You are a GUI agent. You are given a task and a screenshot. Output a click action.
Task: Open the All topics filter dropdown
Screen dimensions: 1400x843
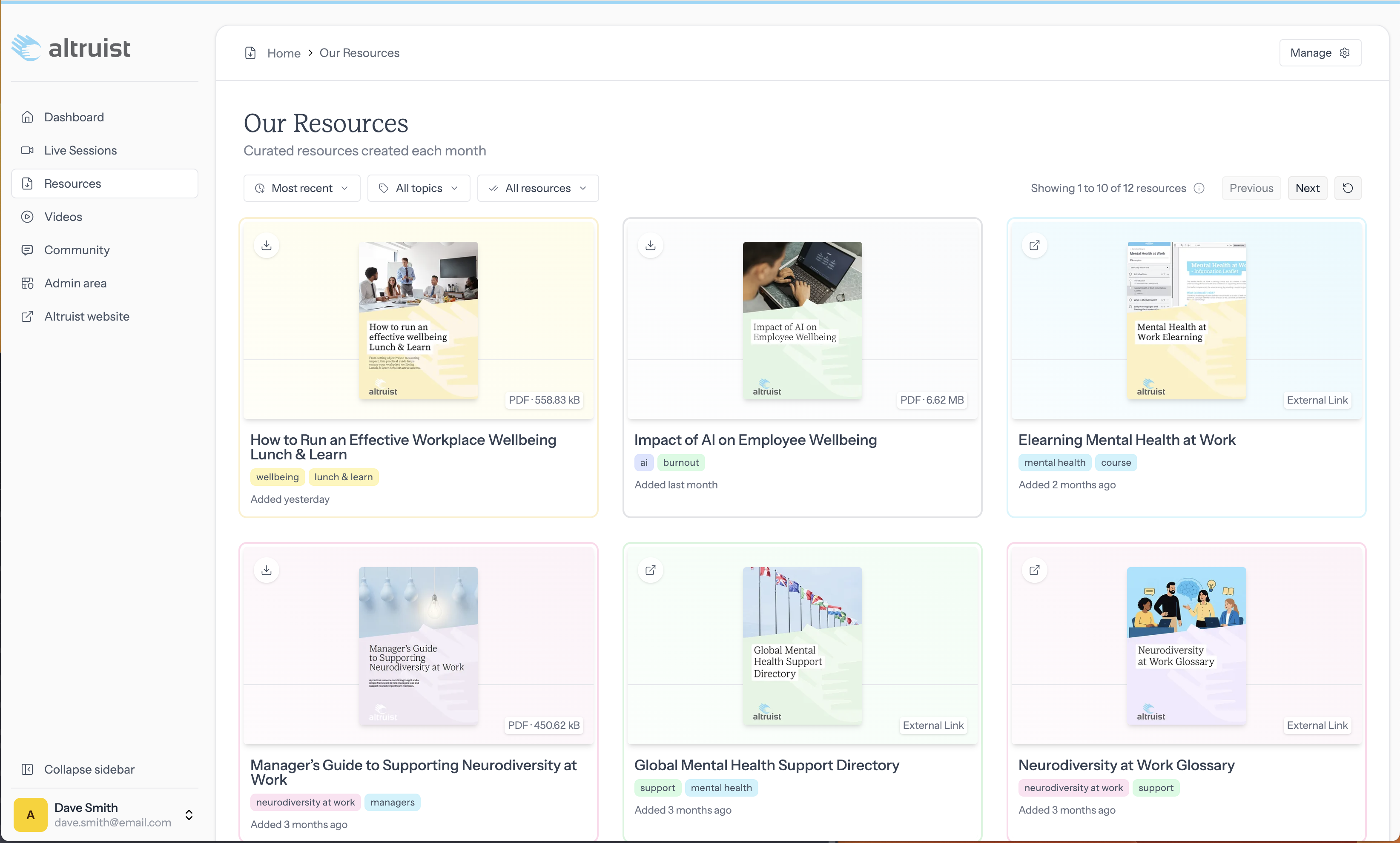(419, 188)
